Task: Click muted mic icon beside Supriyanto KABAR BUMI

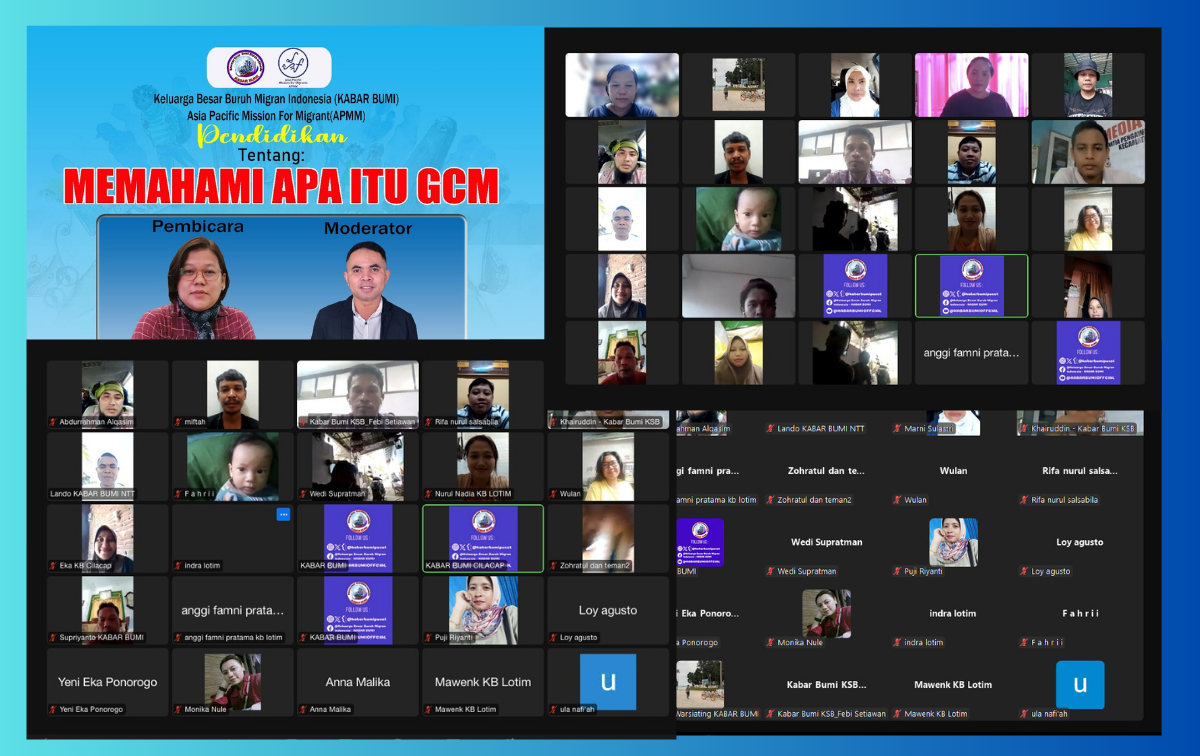Action: click(x=53, y=637)
